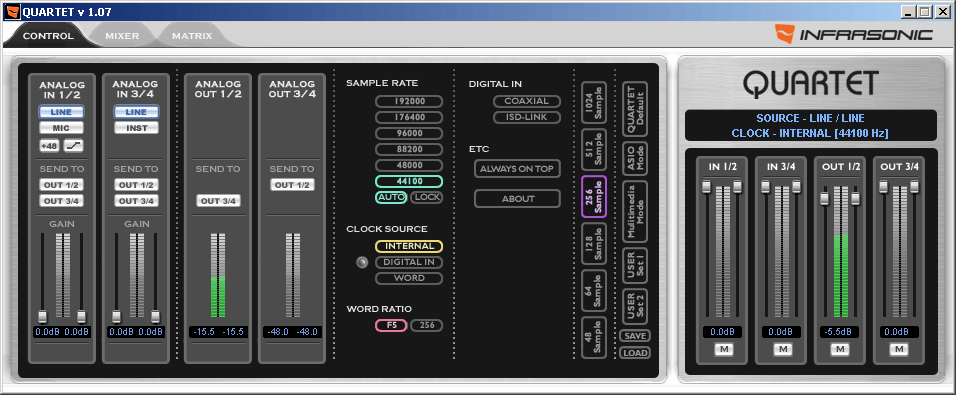Send Analog In 3/4 to OUT 3/4
Image resolution: width=956 pixels, height=395 pixels.
(136, 201)
